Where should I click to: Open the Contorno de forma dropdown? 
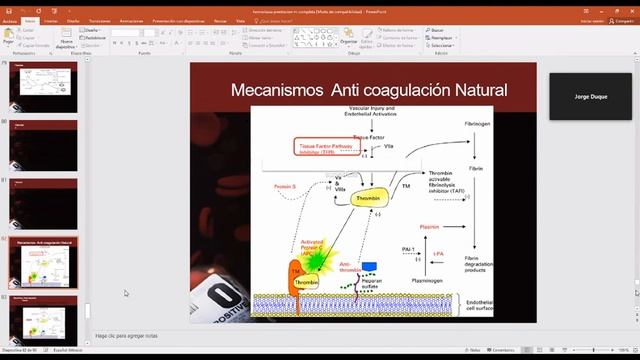pos(398,38)
